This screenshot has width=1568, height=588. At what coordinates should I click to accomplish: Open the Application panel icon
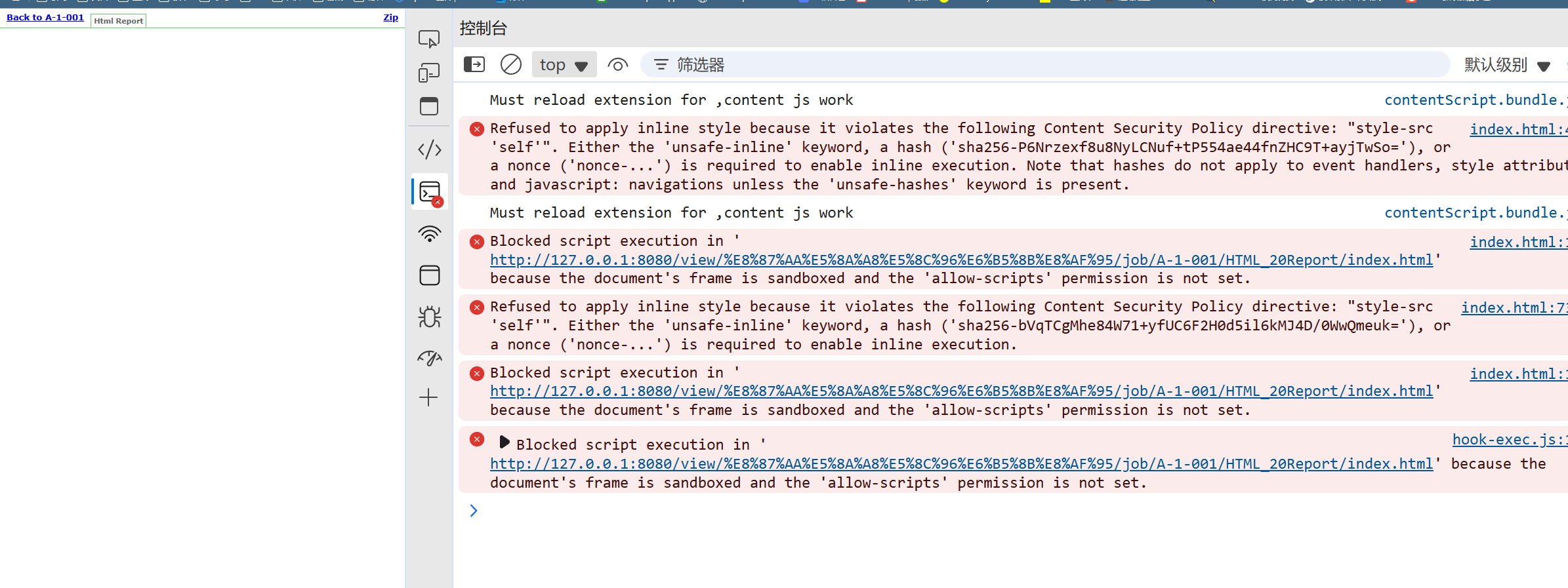point(429,275)
